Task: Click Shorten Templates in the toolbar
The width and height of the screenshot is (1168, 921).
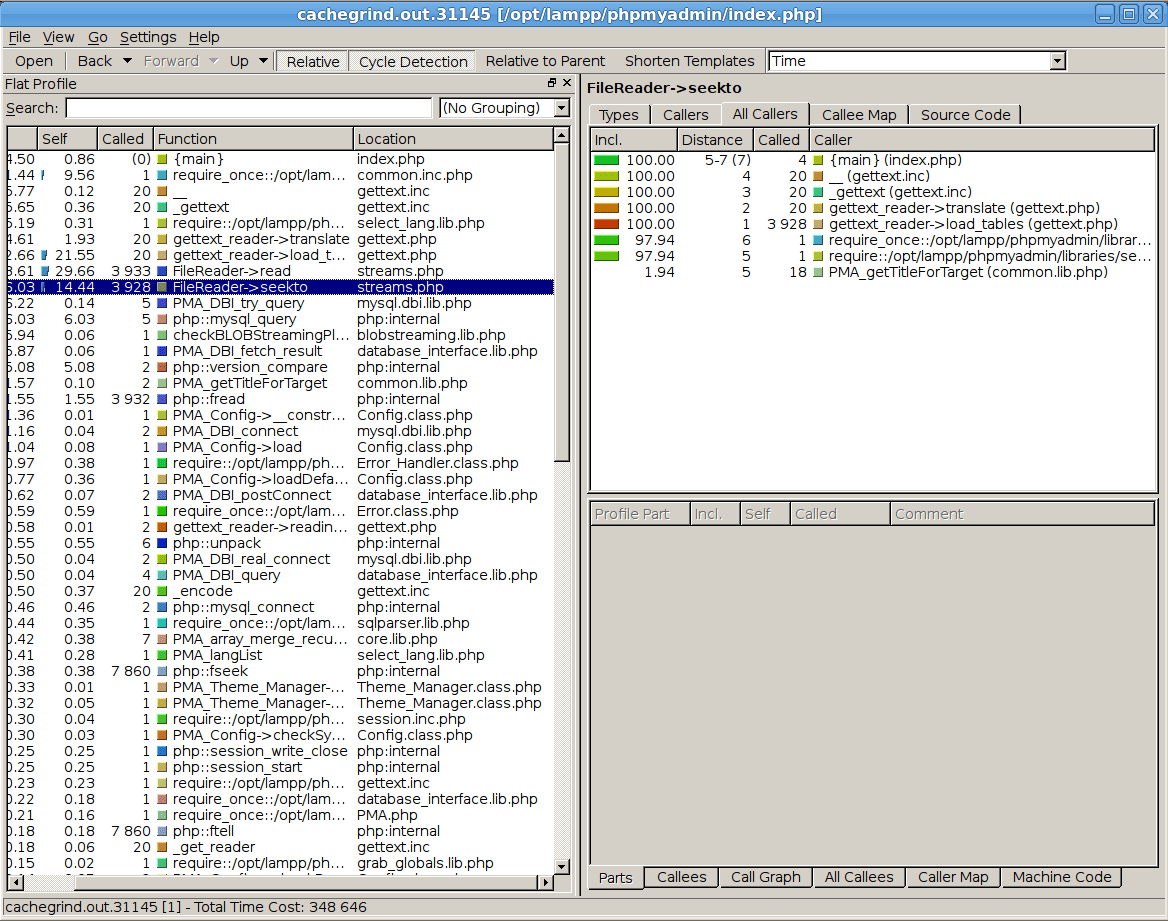Action: coord(690,61)
